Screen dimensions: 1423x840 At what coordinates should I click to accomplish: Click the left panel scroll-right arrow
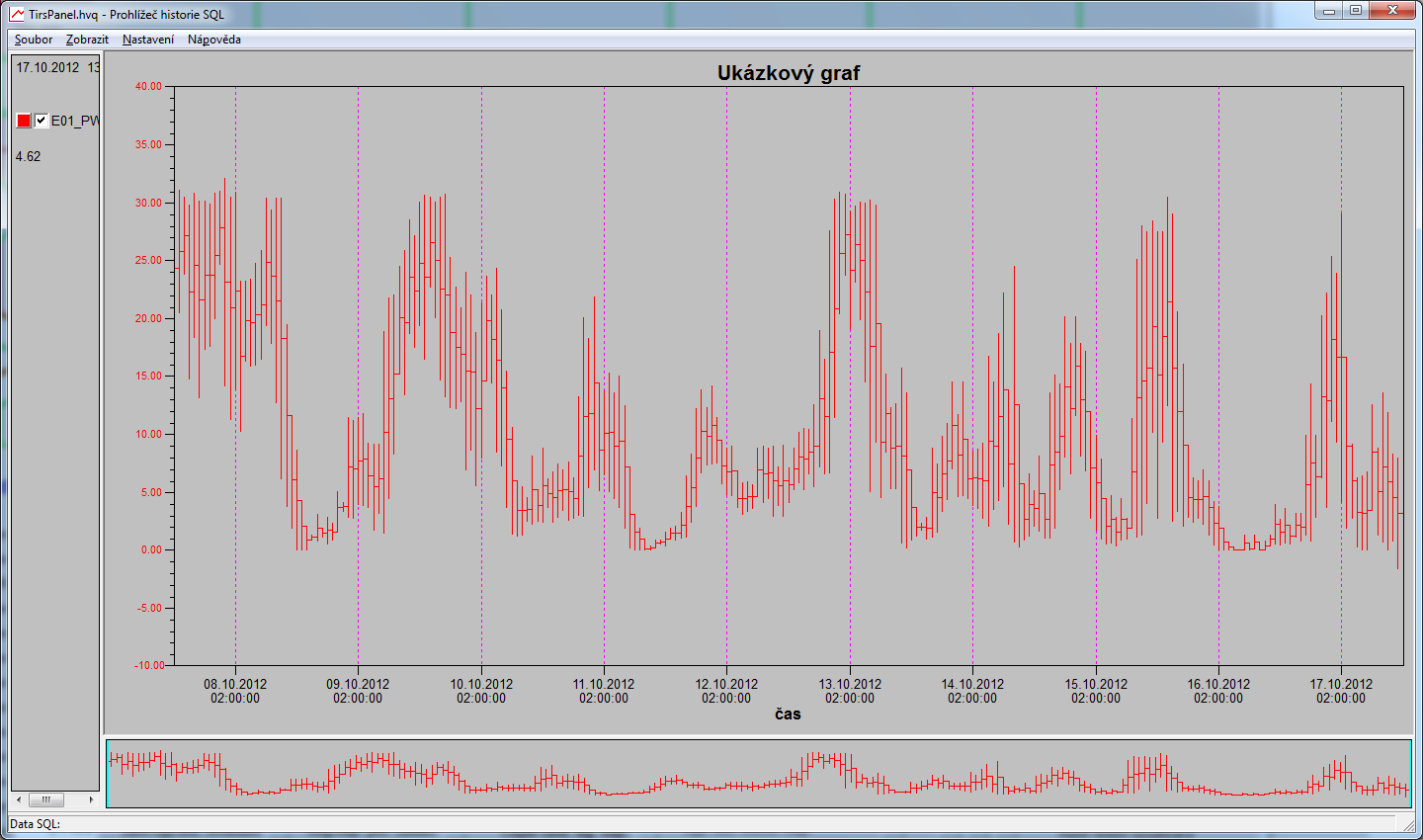pyautogui.click(x=91, y=799)
